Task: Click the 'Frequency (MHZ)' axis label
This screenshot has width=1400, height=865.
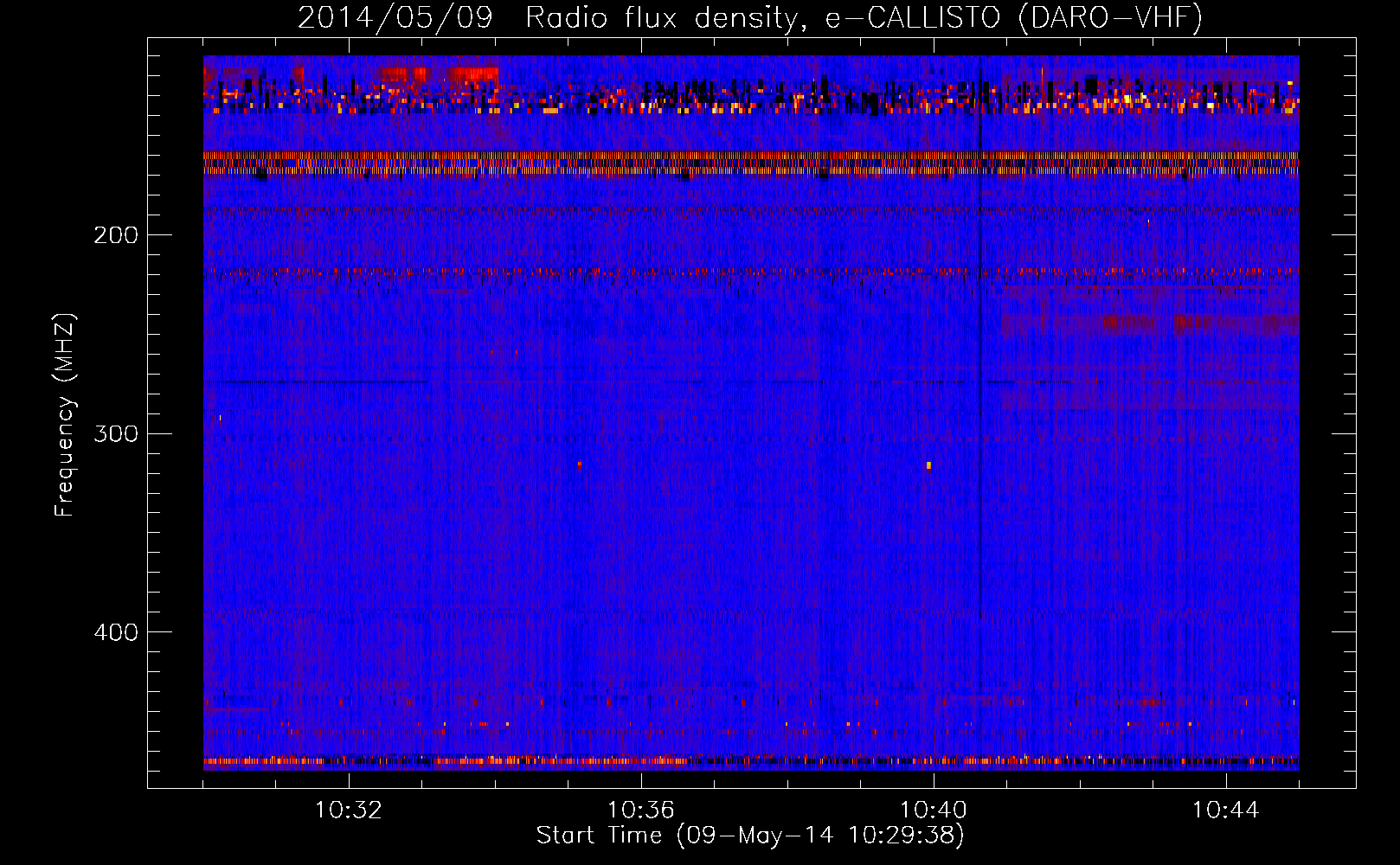Action: pyautogui.click(x=65, y=414)
